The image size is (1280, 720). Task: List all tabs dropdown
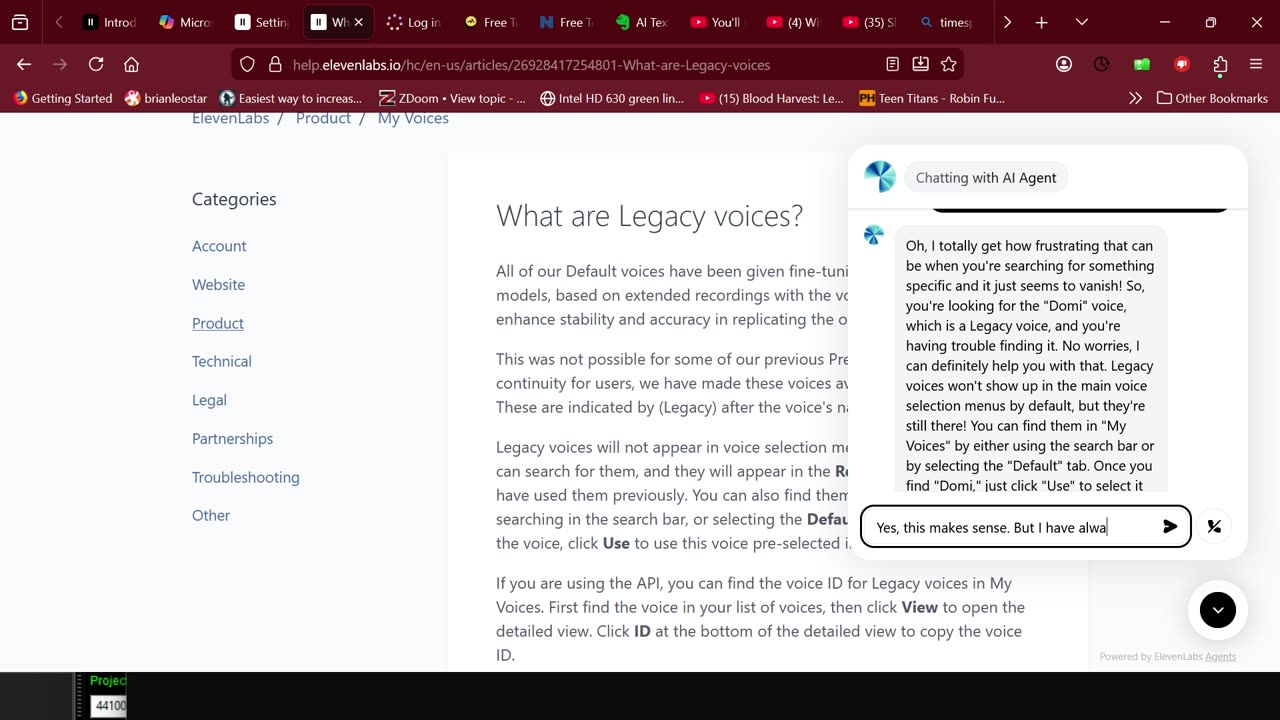(x=1081, y=22)
